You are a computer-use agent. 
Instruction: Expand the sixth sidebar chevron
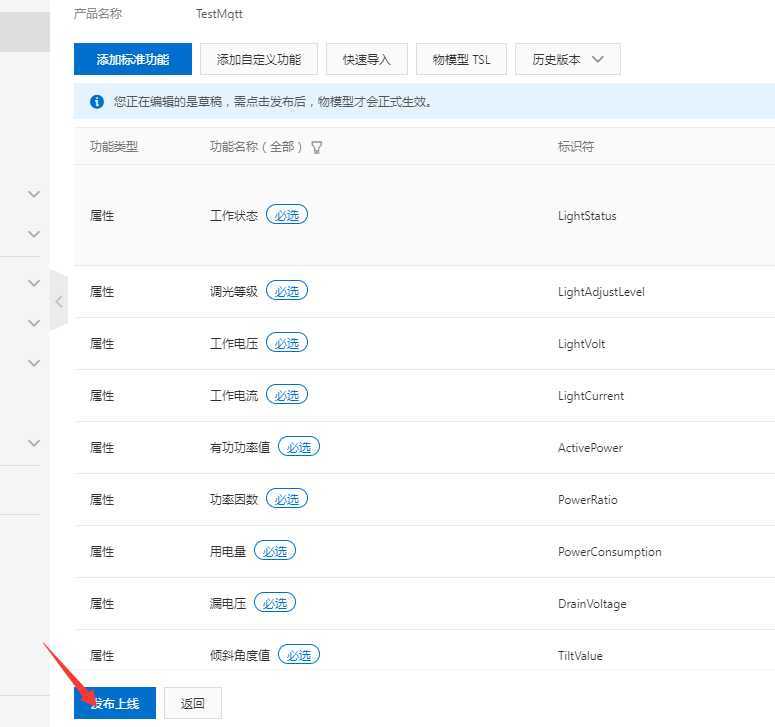(x=34, y=443)
